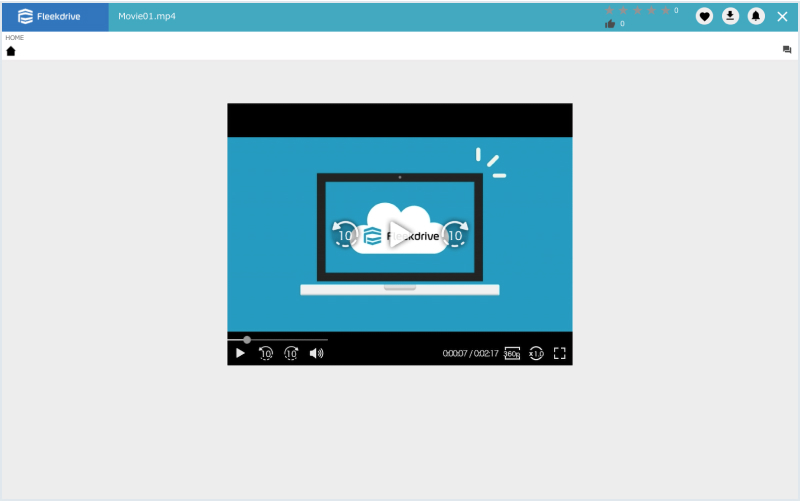This screenshot has width=800, height=501.
Task: Toggle notifications with the bell icon
Action: 756,16
